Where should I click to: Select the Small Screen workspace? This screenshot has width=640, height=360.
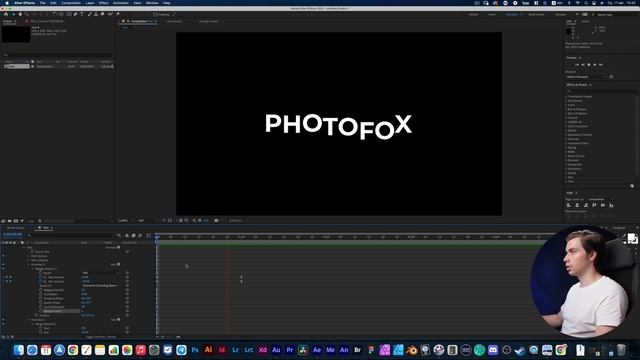[536, 14]
